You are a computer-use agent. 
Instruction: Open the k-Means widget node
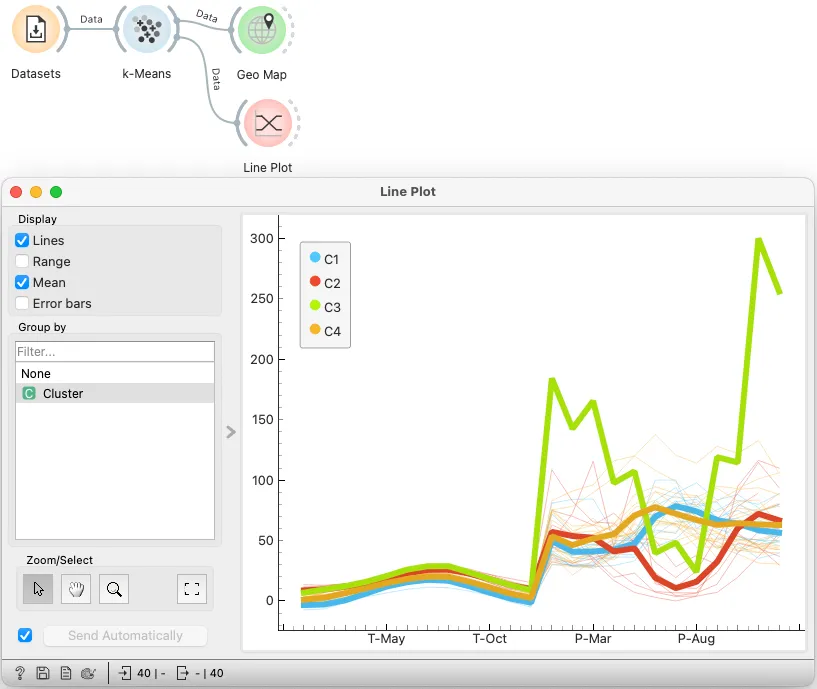point(147,29)
